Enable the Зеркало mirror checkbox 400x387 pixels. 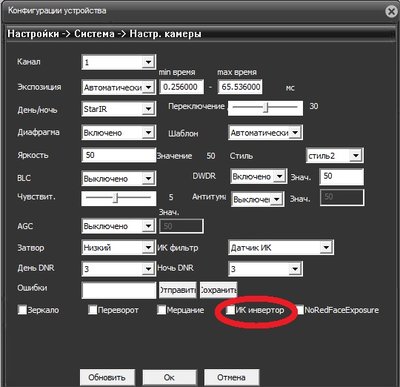(x=22, y=310)
